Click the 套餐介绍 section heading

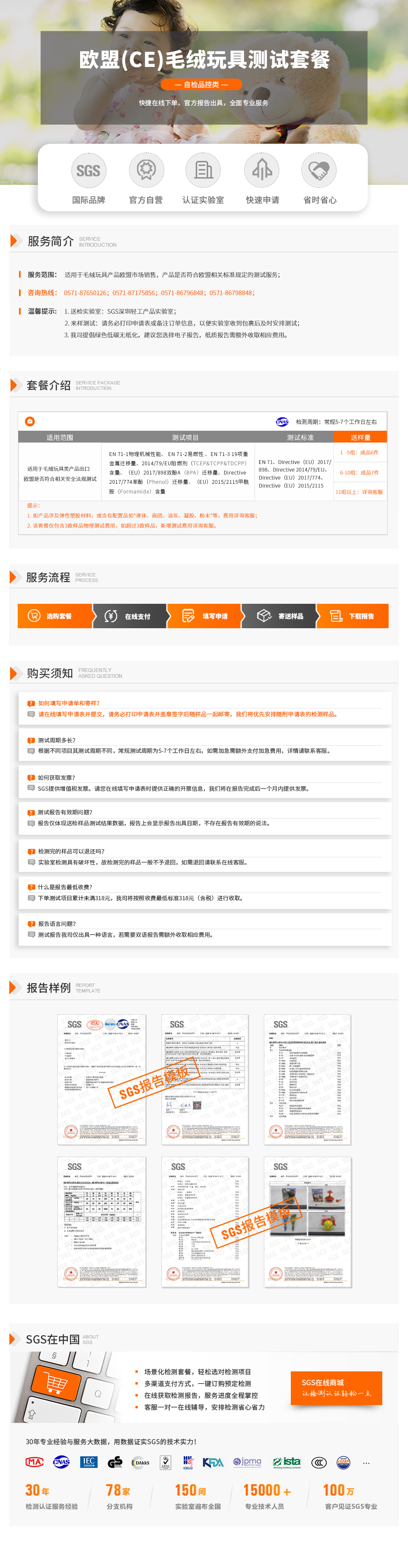[49, 385]
